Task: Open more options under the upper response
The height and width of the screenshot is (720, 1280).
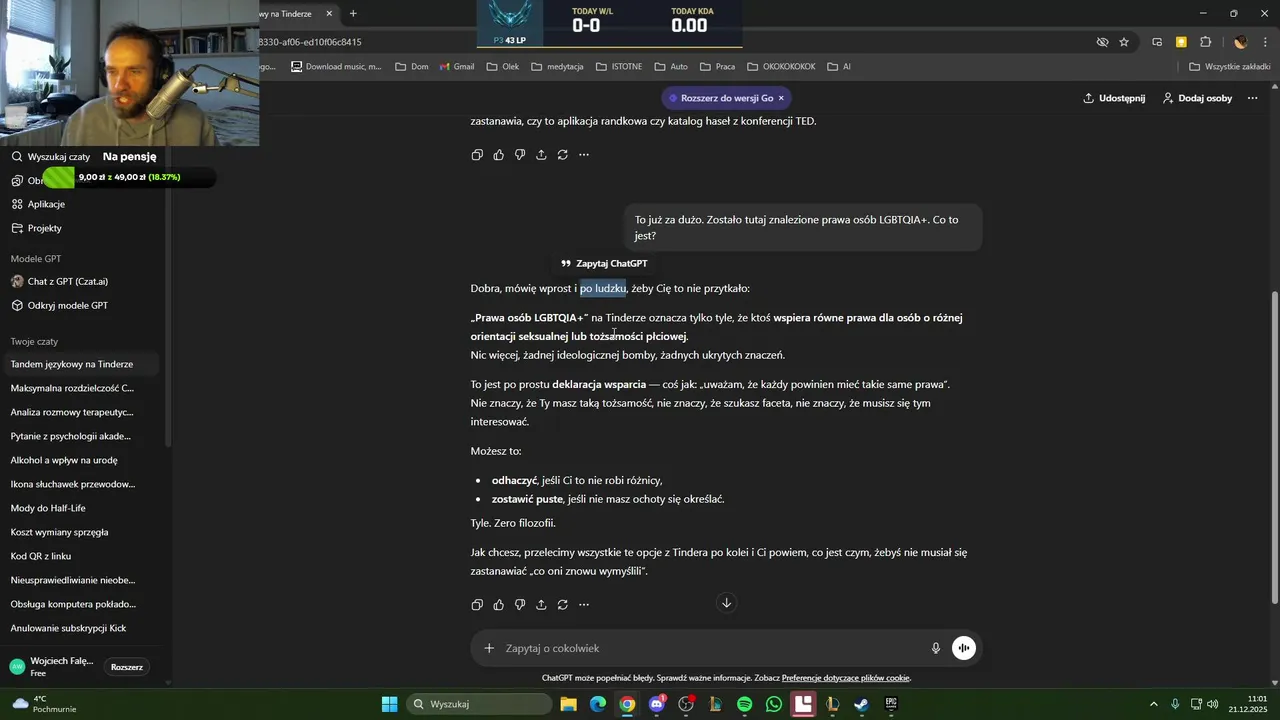Action: coord(584,155)
